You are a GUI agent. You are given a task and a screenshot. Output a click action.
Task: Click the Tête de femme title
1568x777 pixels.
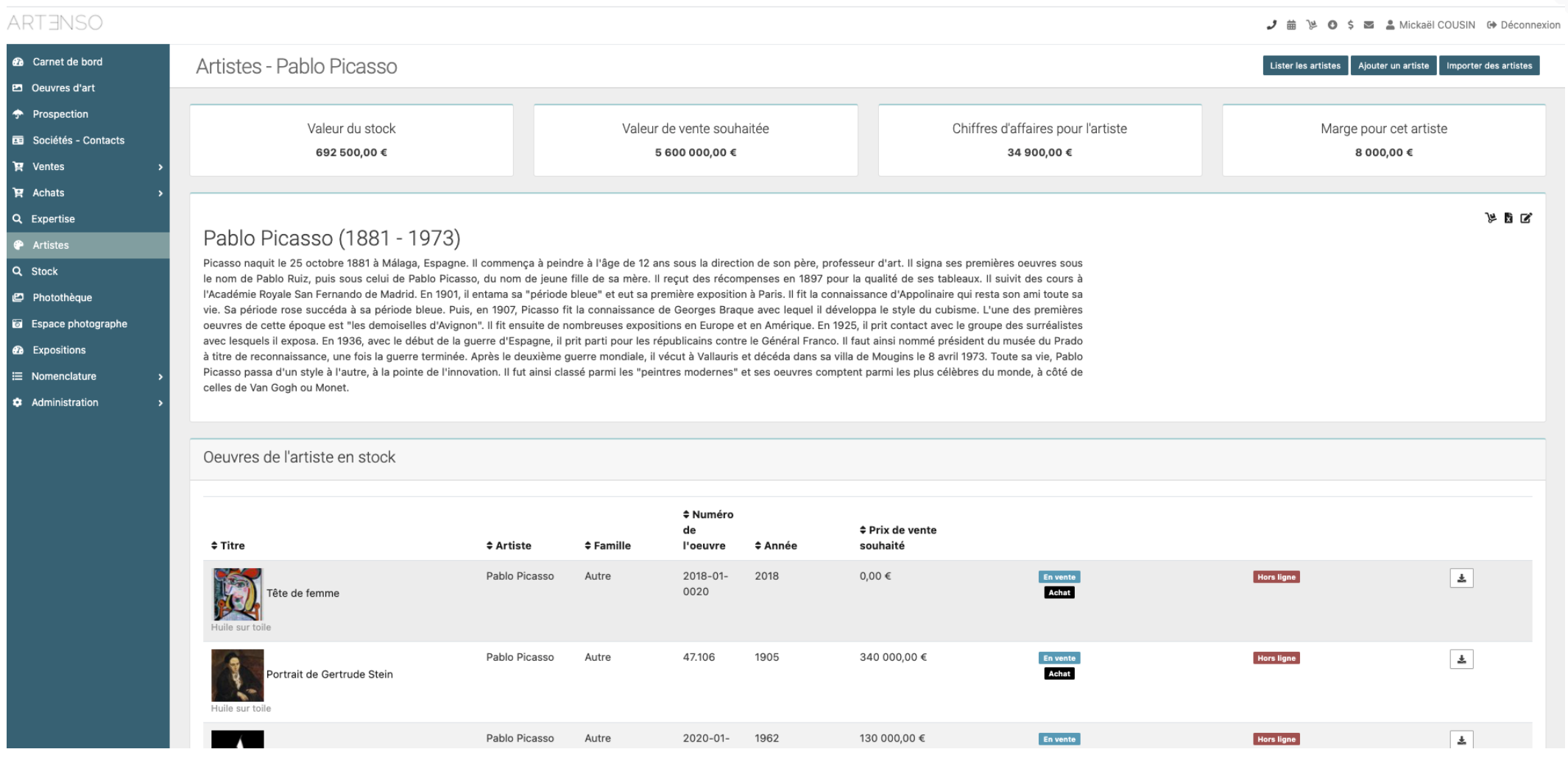click(x=303, y=593)
